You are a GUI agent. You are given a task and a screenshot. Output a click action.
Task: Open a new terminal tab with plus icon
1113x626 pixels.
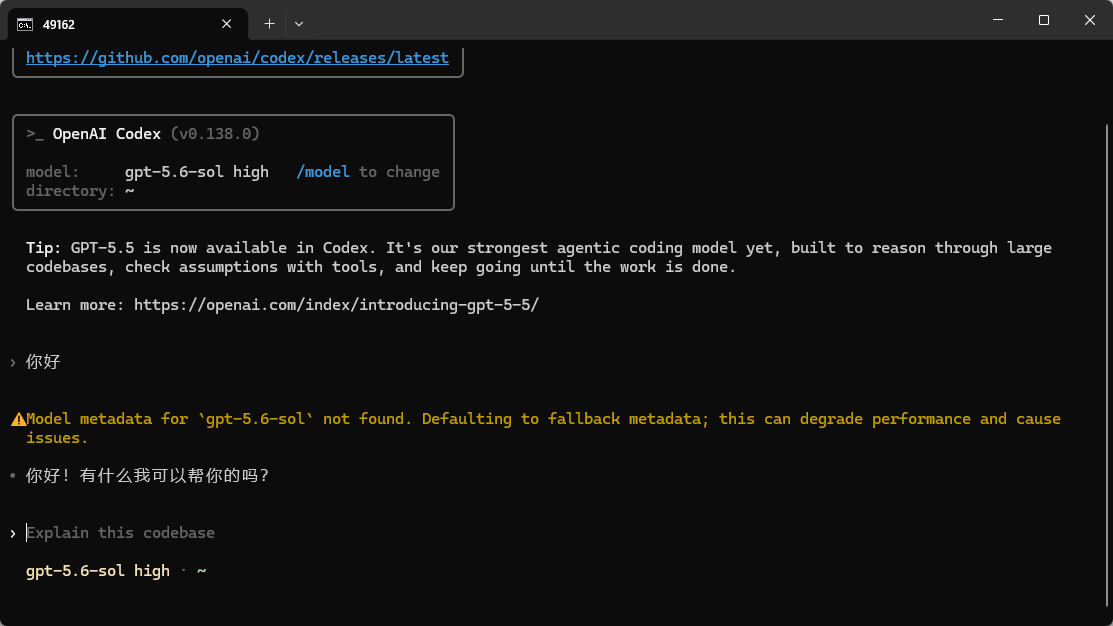coord(269,23)
